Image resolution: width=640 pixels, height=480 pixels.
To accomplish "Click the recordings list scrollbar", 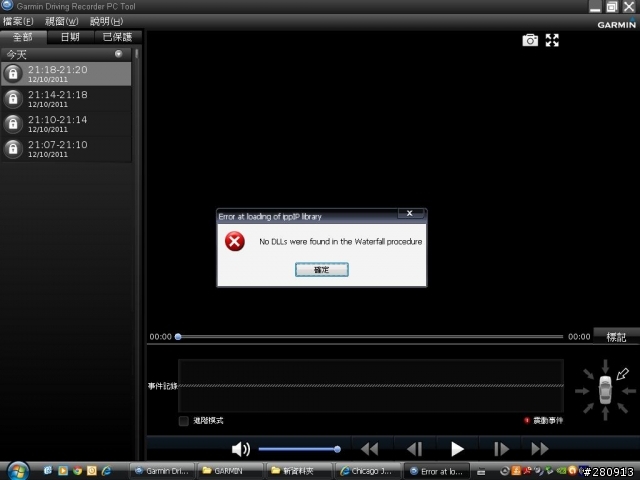I will click(136, 53).
